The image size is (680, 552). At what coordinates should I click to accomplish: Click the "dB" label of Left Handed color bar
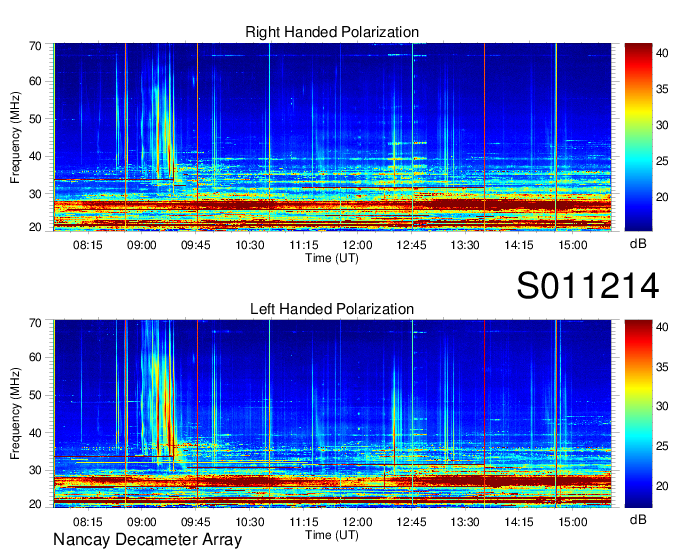click(x=638, y=519)
